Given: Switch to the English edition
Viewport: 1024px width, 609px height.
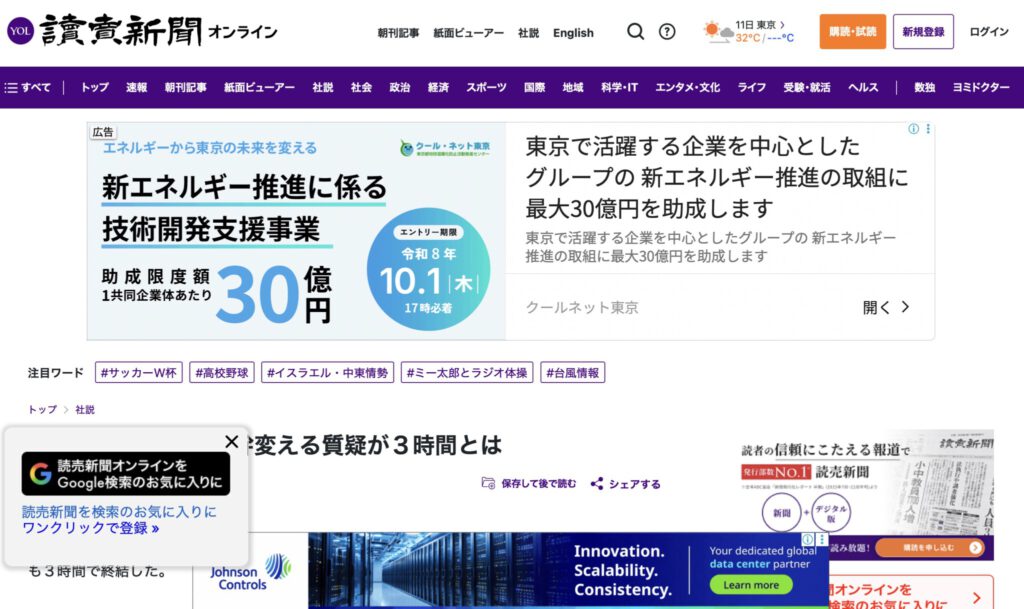Looking at the screenshot, I should click(x=573, y=33).
